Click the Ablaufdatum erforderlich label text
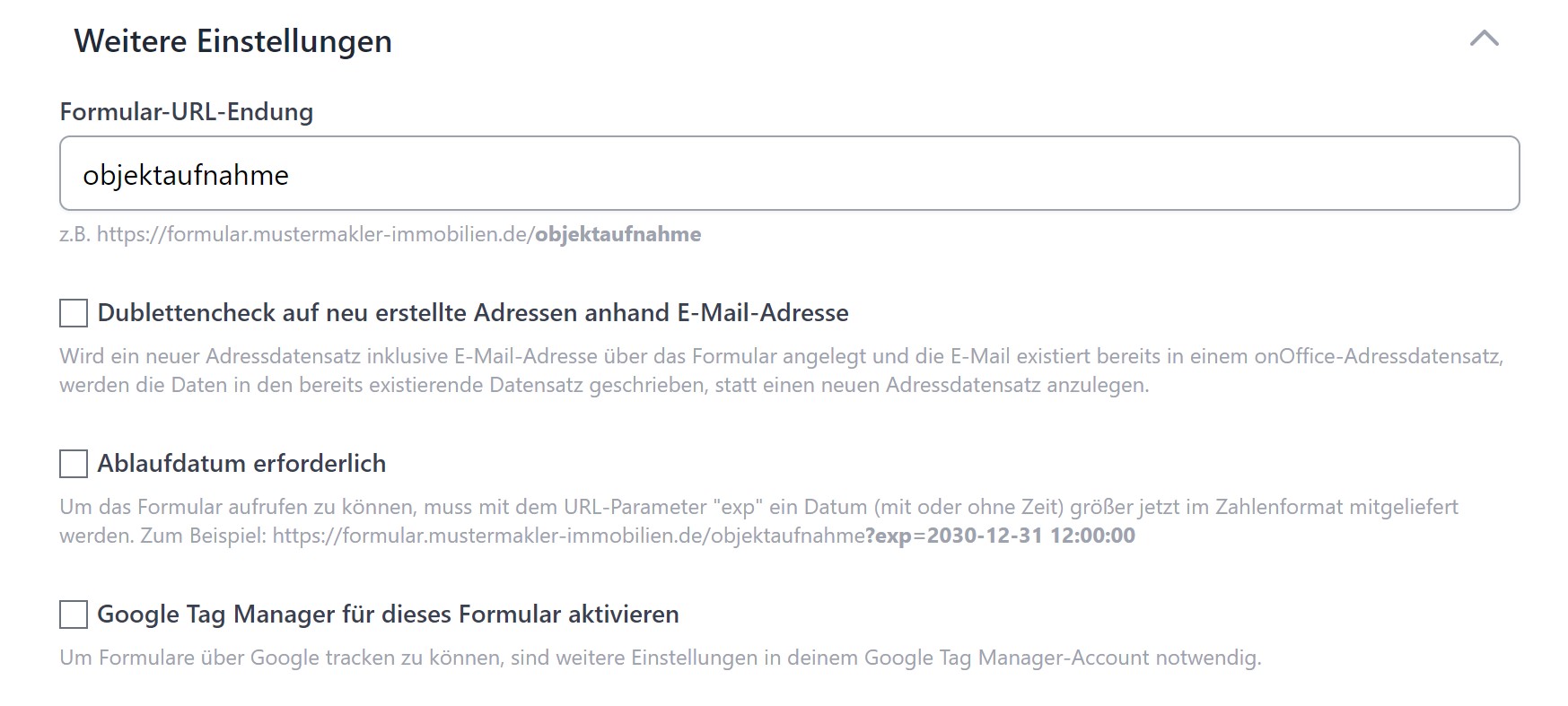 pos(241,464)
